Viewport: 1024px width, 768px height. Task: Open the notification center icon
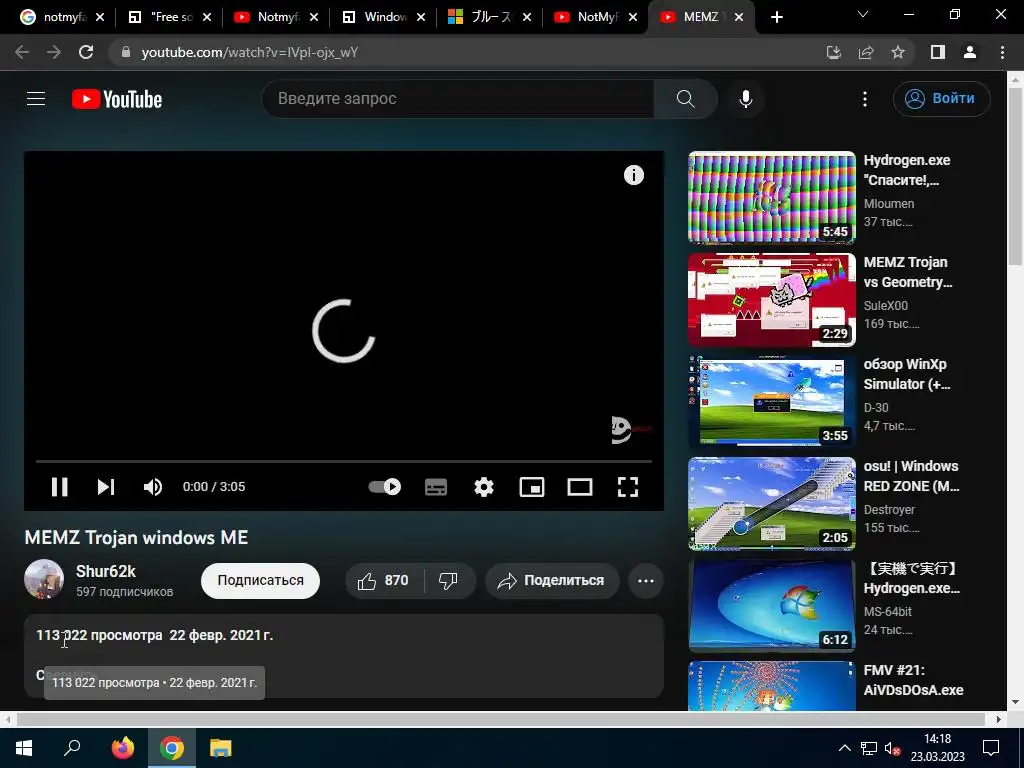991,748
